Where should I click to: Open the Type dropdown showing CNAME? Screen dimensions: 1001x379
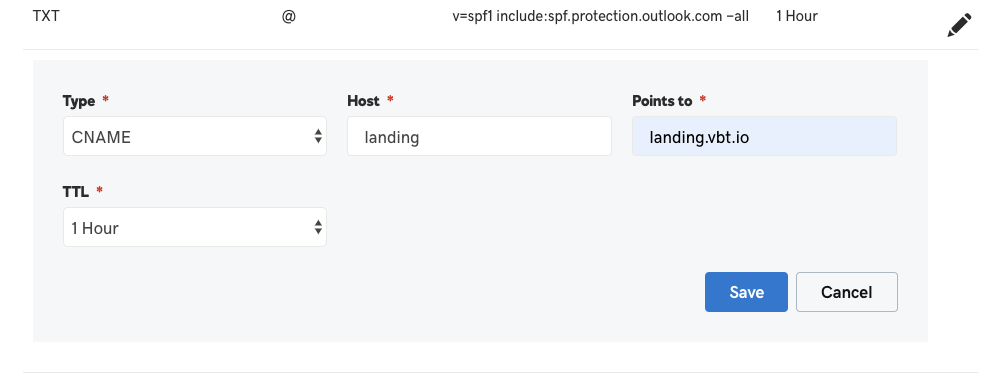pyautogui.click(x=195, y=136)
